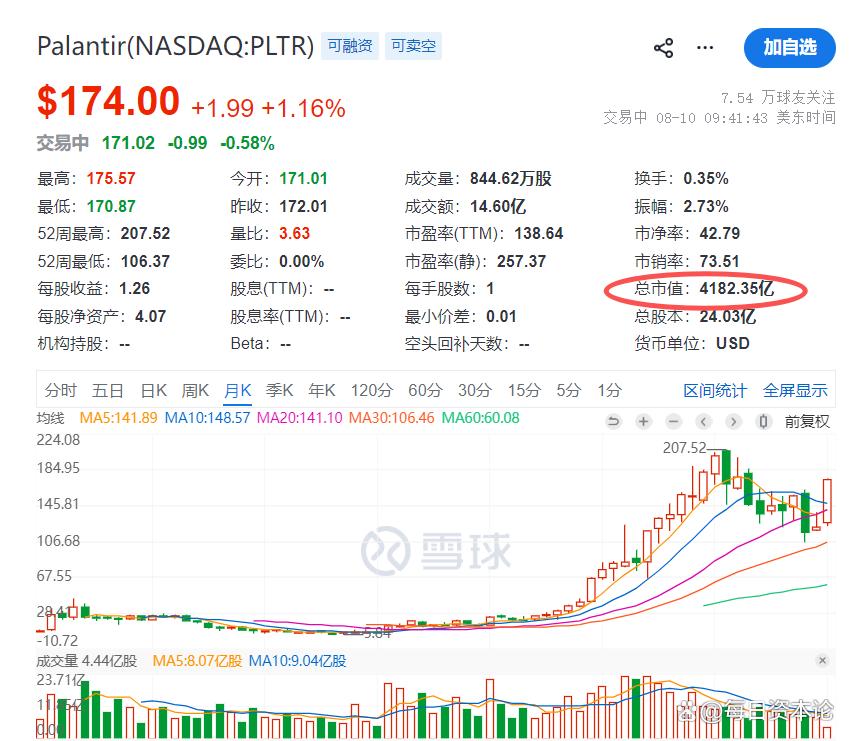Open 区间统计 range statistics
Image resolution: width=851 pixels, height=741 pixels.
click(x=715, y=390)
